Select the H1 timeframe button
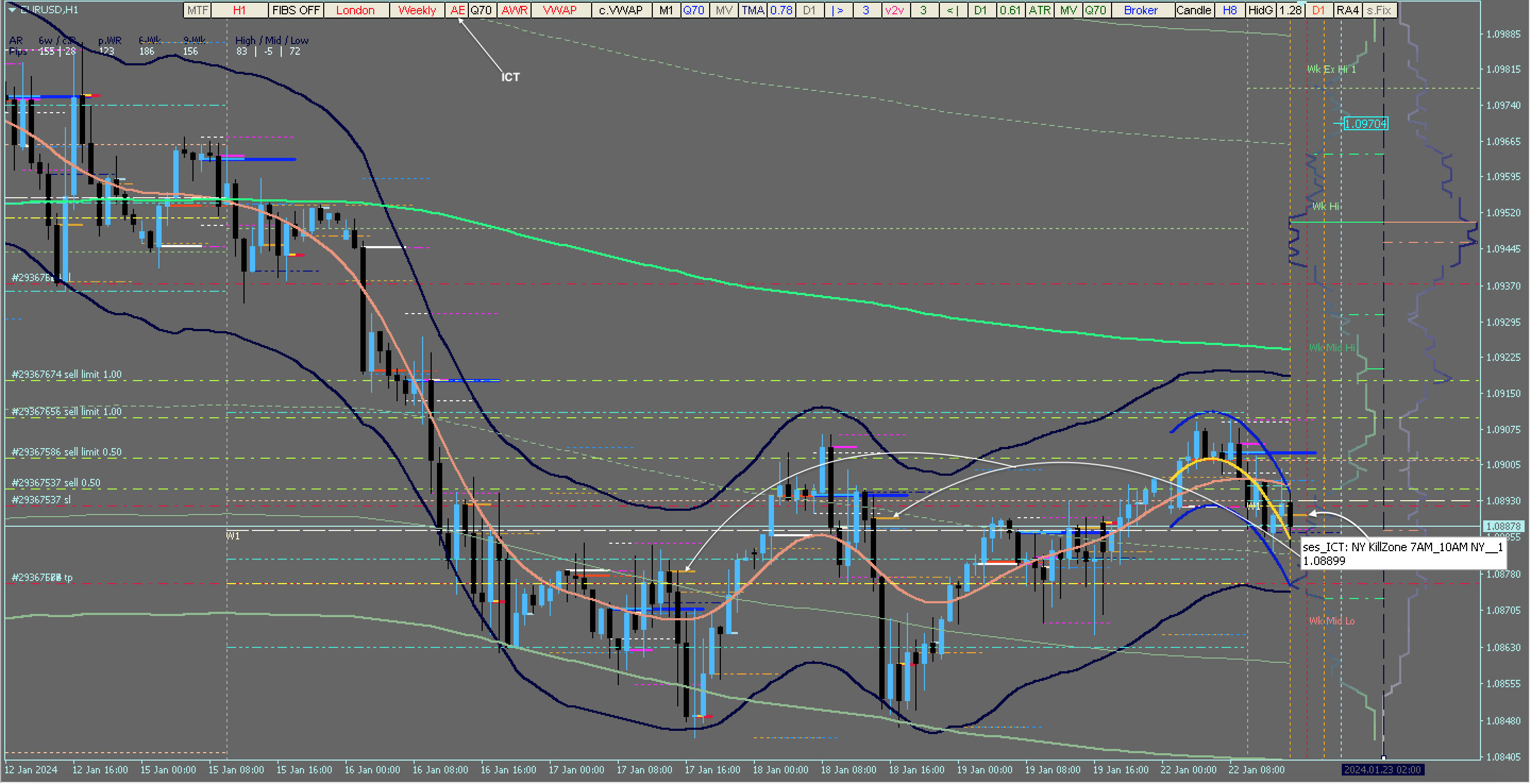 pos(239,10)
